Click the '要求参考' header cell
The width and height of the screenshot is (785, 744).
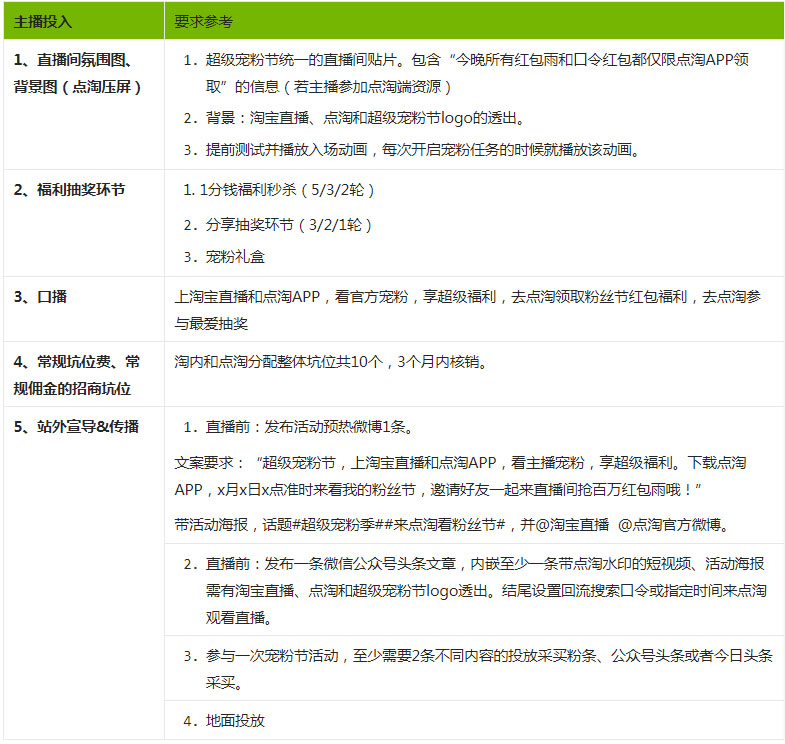coord(474,21)
